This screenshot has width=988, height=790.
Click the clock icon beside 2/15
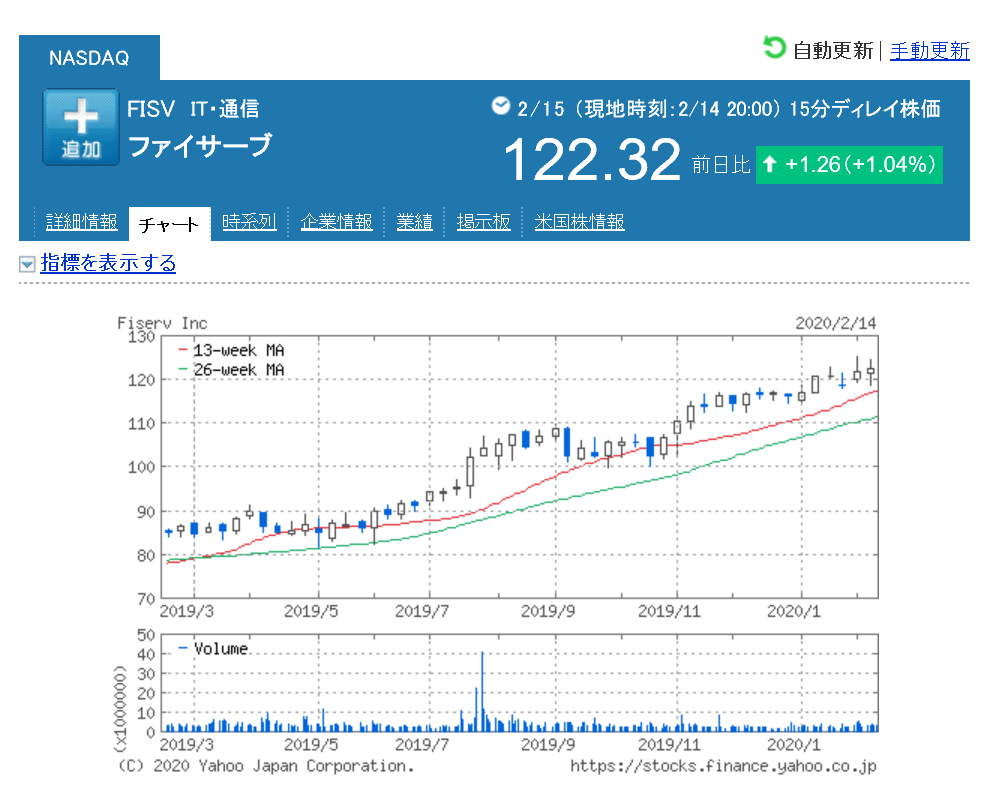tap(500, 106)
